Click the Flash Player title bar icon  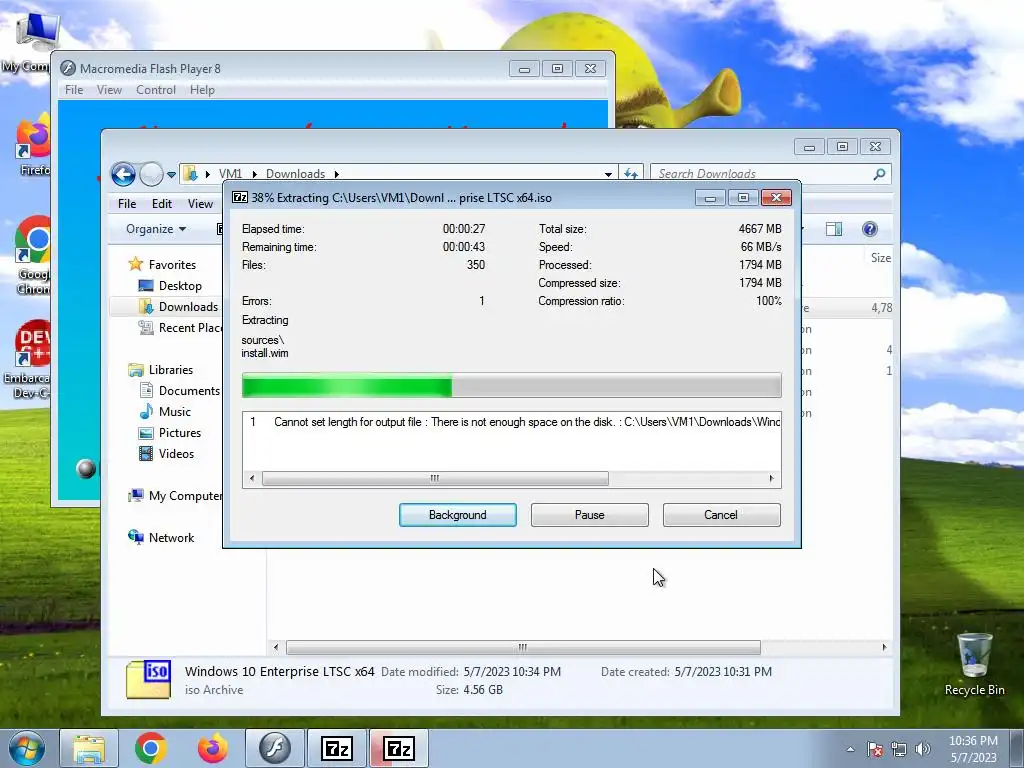point(68,69)
